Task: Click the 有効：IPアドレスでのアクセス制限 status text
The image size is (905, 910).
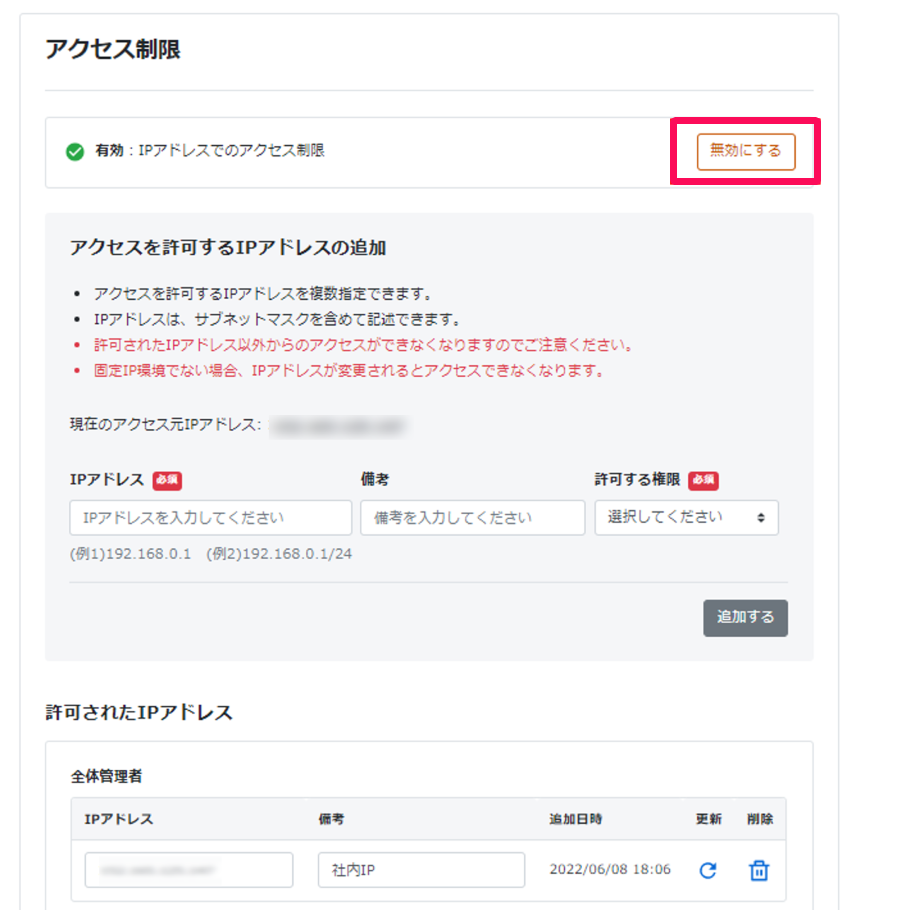Action: 210,150
